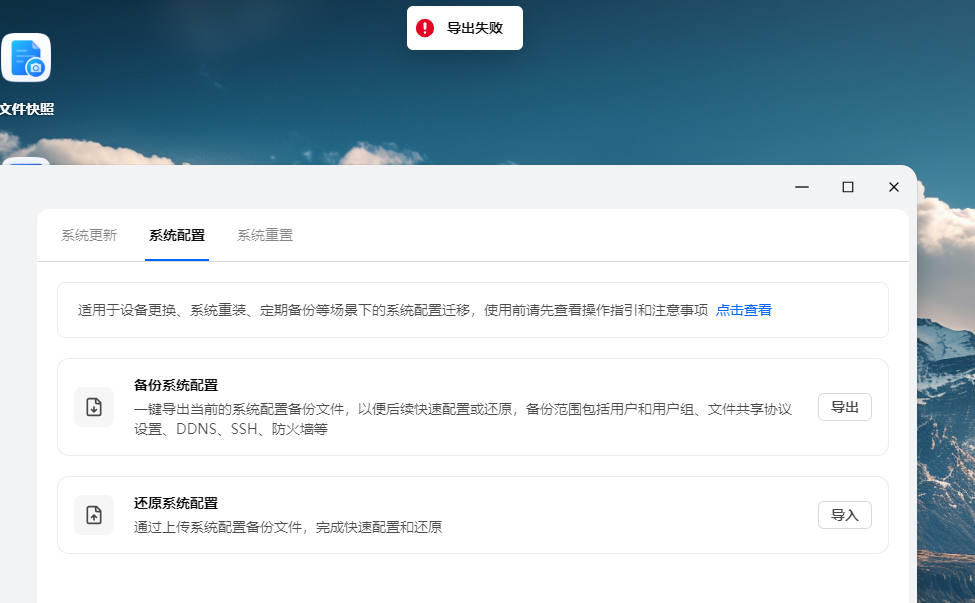Click the red error icon on the notification
The width and height of the screenshot is (975, 603).
[x=424, y=28]
